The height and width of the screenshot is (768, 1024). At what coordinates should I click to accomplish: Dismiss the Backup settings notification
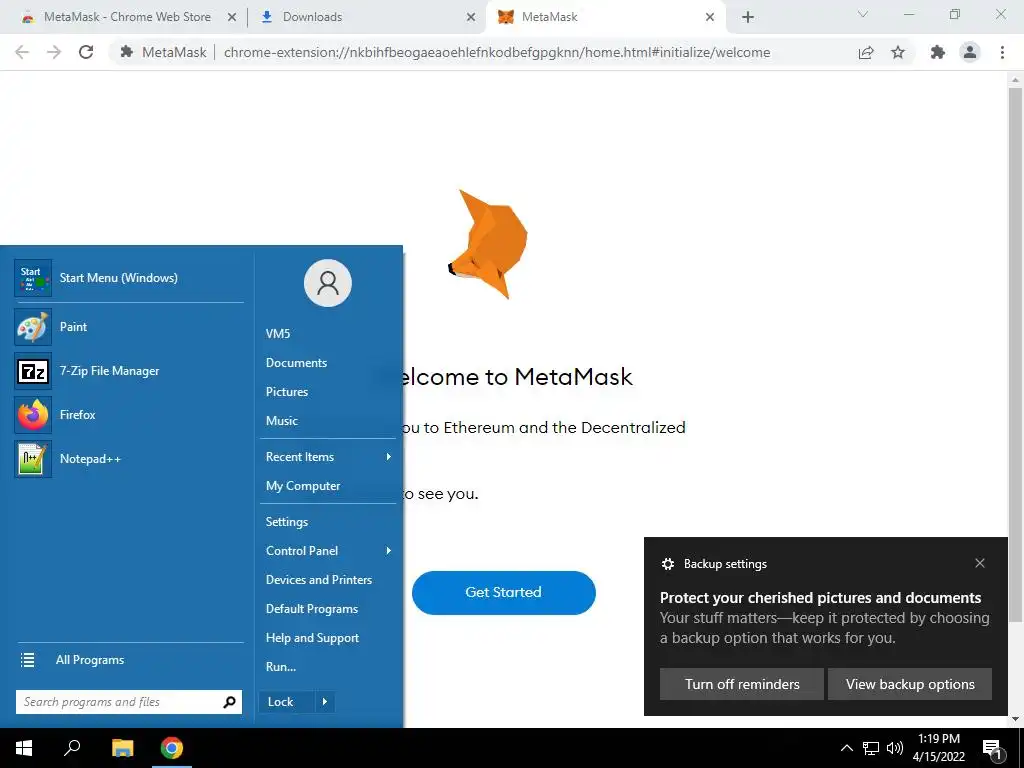tap(980, 564)
